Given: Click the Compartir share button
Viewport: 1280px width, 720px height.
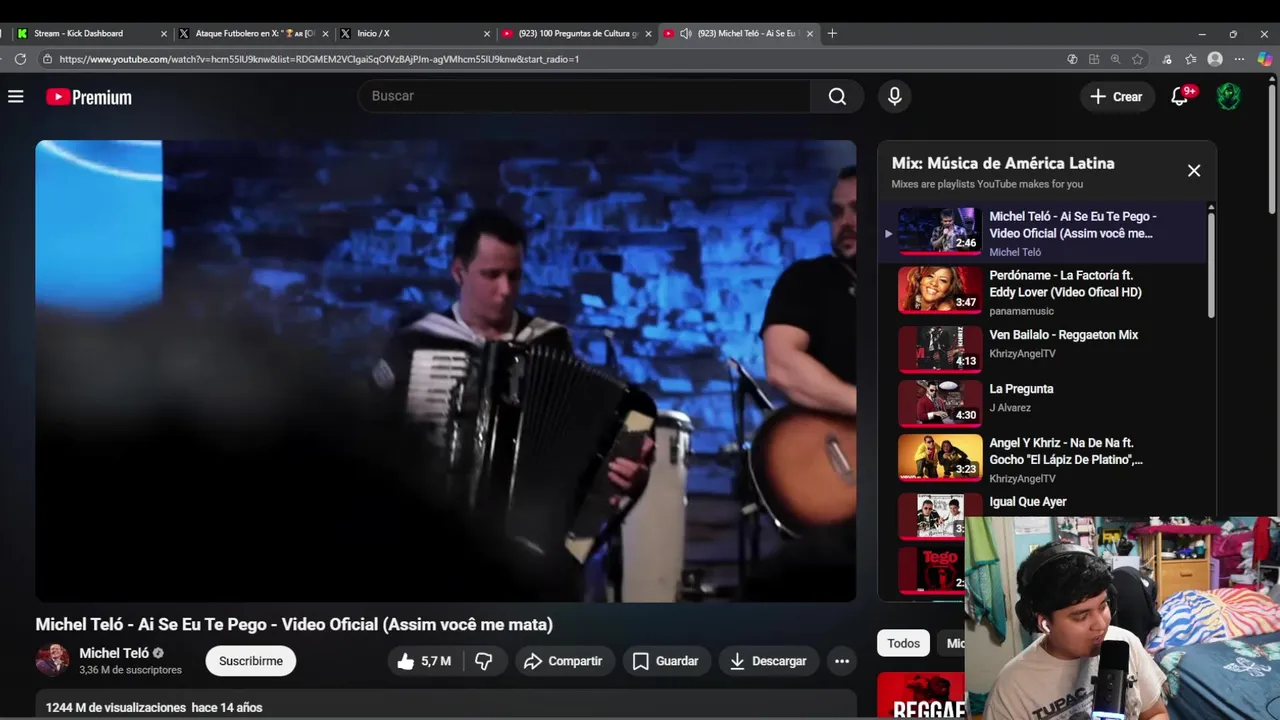Looking at the screenshot, I should (563, 661).
